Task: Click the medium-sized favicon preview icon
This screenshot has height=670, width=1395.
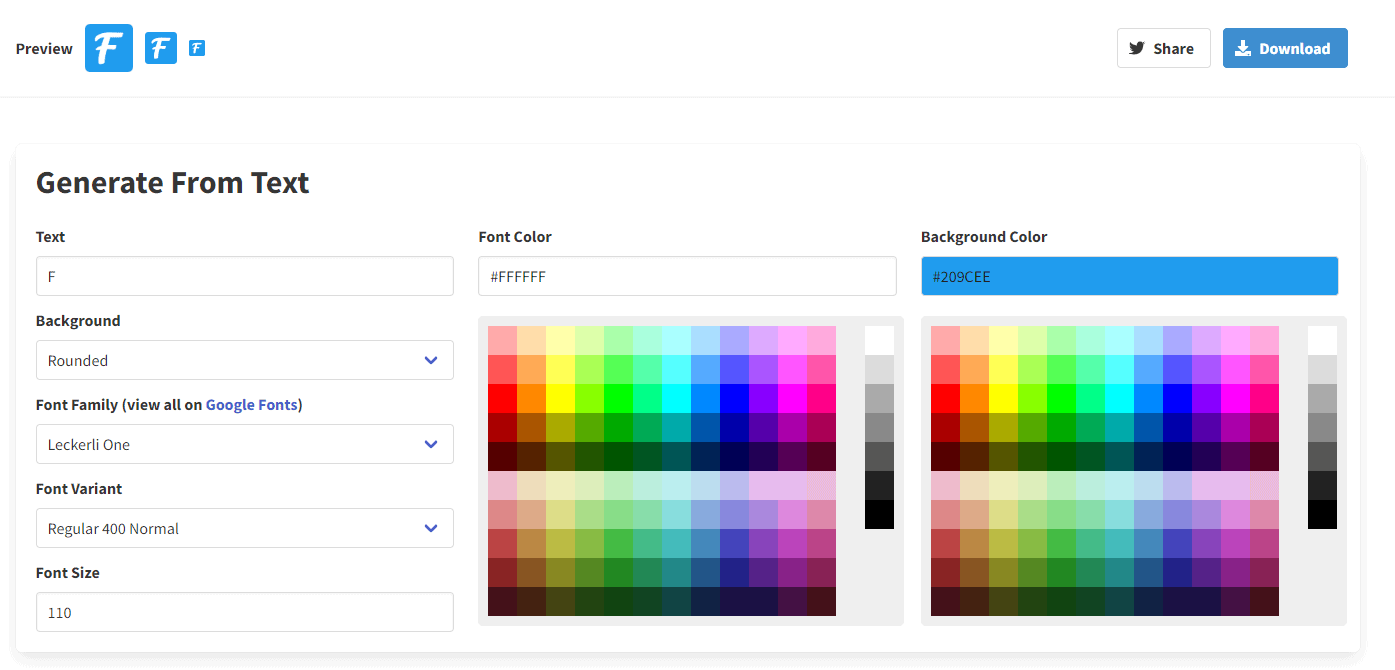Action: [x=160, y=47]
